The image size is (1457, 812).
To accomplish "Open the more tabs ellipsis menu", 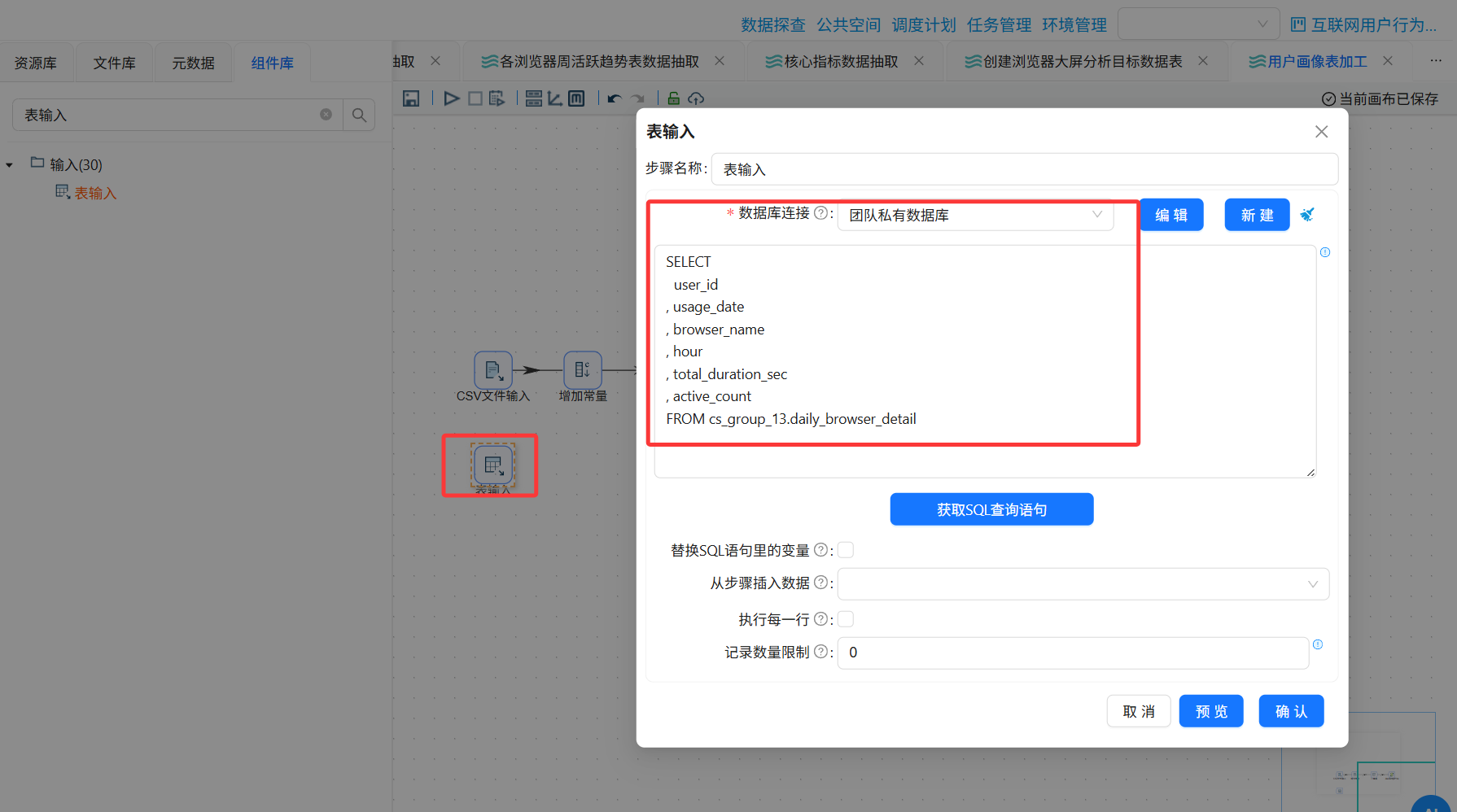I will pyautogui.click(x=1436, y=61).
